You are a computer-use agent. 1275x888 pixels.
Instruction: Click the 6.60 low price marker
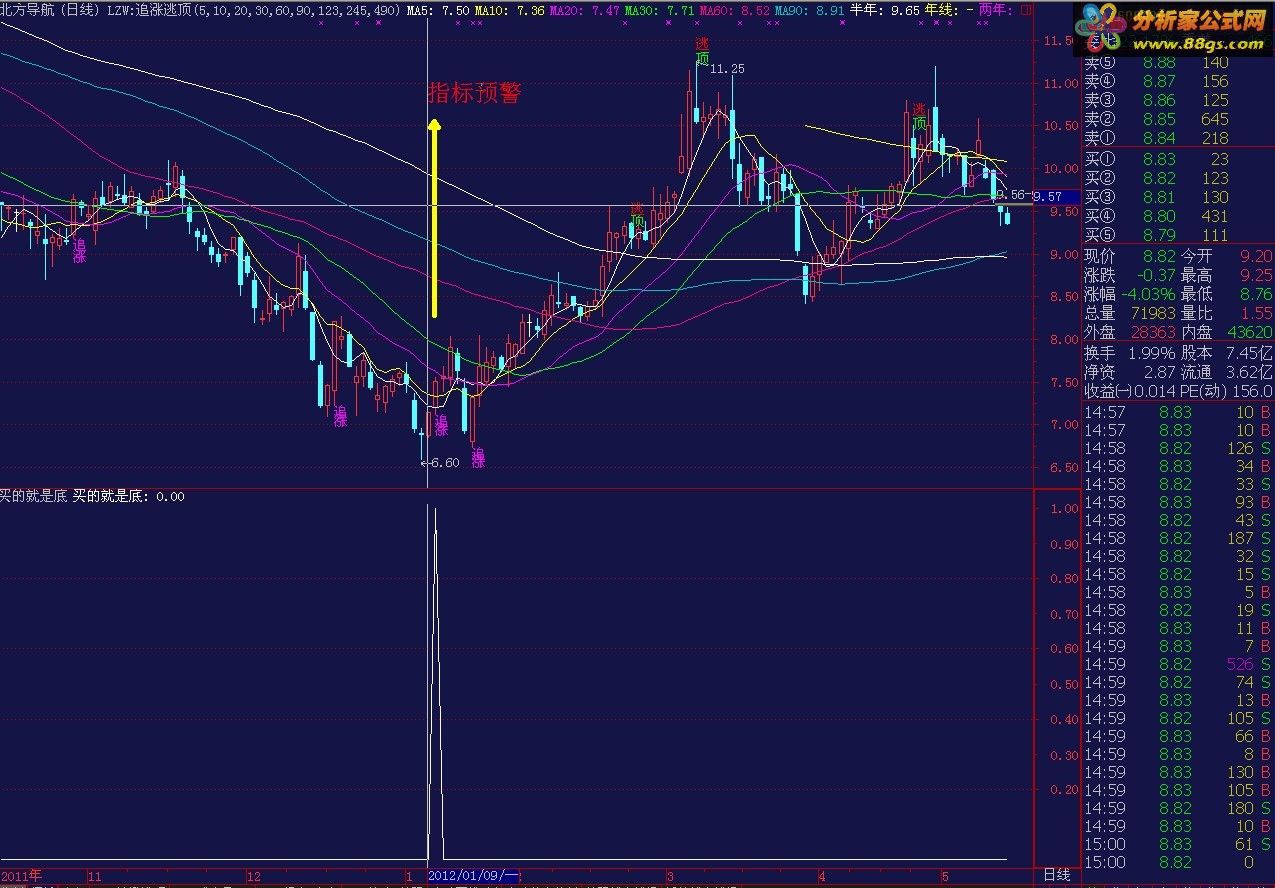coord(443,463)
